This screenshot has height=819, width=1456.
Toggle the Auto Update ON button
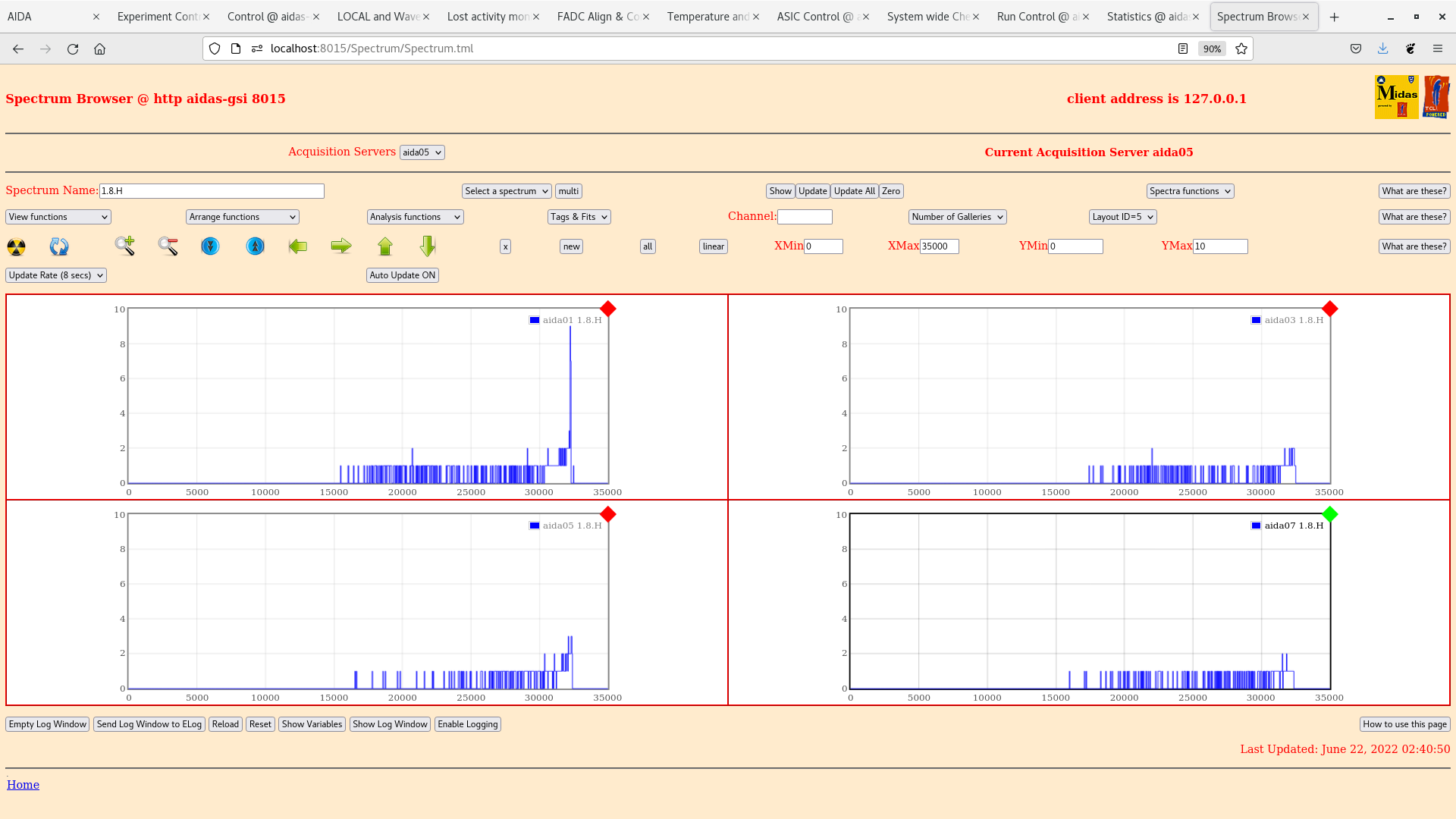coord(403,275)
